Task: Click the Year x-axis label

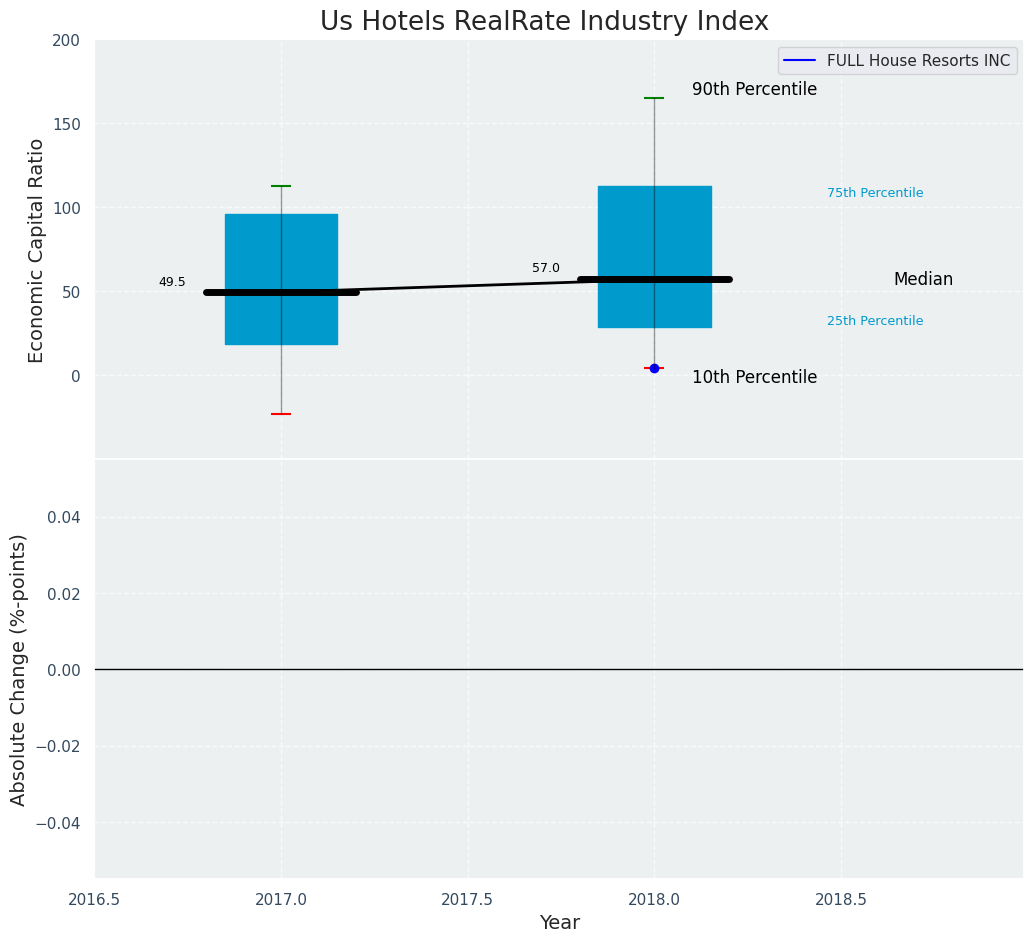Action: (559, 922)
